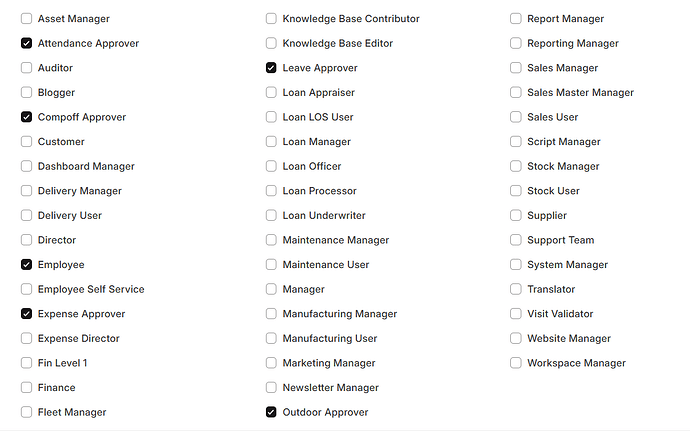Check the Workspace Manager checkbox
Screen dimensions: 690x431
(516, 363)
